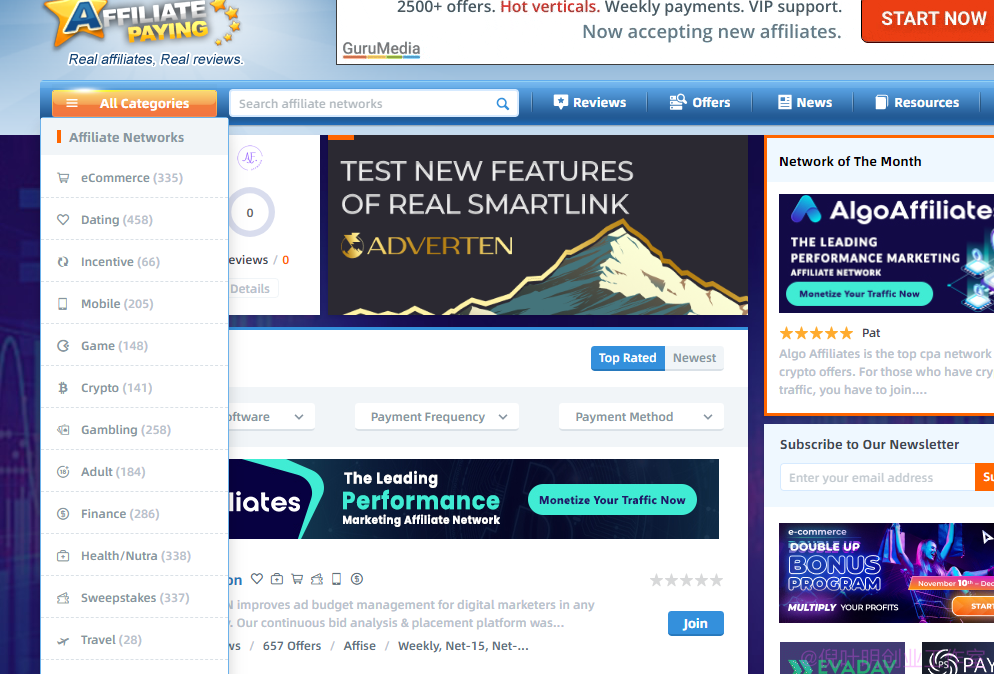Select Affiliate Networks category header
Screen dimensions: 994x674
point(134,137)
